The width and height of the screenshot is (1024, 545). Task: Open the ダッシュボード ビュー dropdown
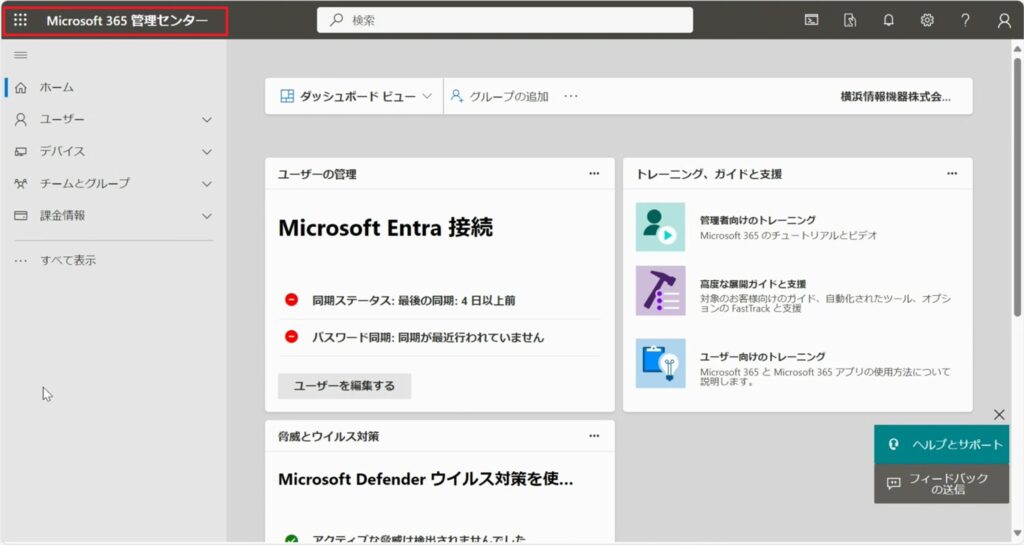(x=356, y=97)
